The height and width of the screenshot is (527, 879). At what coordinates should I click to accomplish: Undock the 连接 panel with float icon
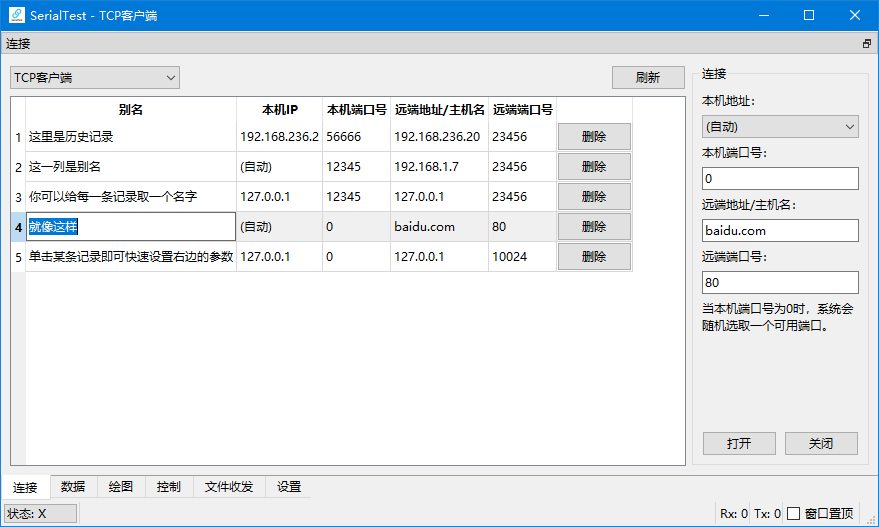[867, 44]
